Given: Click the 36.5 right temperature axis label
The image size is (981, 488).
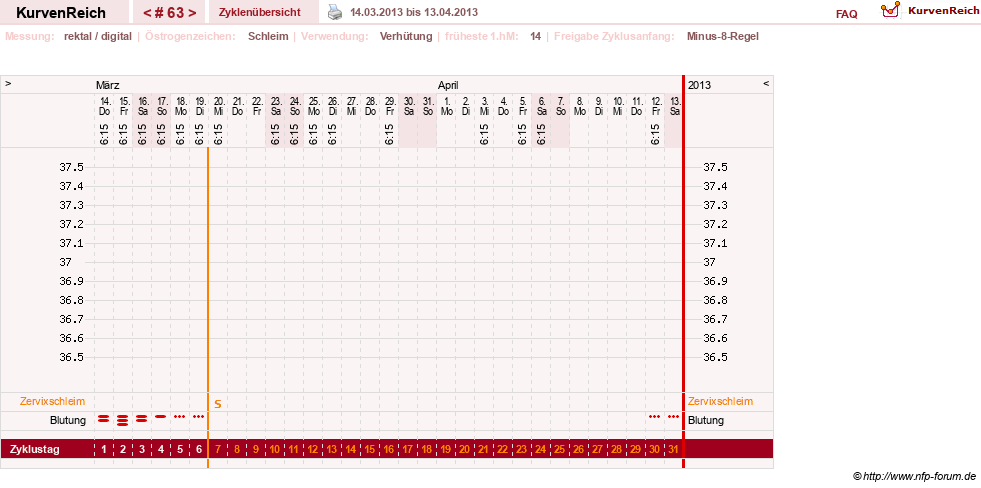Looking at the screenshot, I should (x=715, y=357).
